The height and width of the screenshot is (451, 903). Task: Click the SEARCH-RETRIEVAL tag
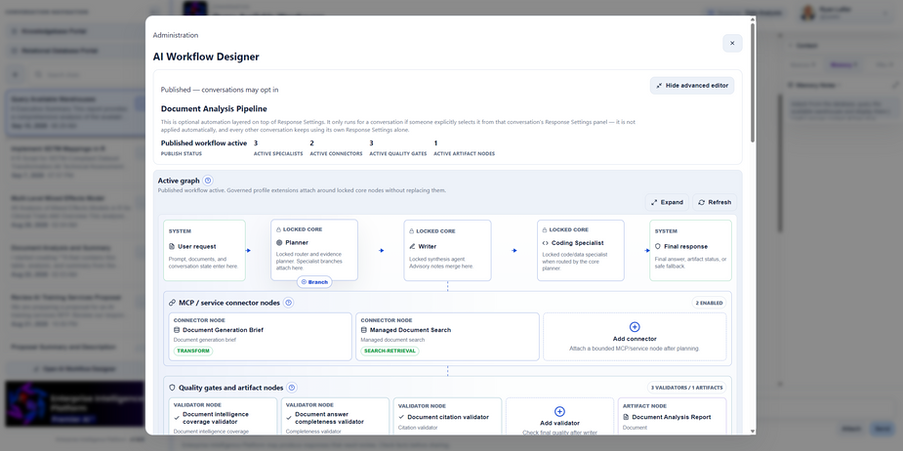point(390,351)
